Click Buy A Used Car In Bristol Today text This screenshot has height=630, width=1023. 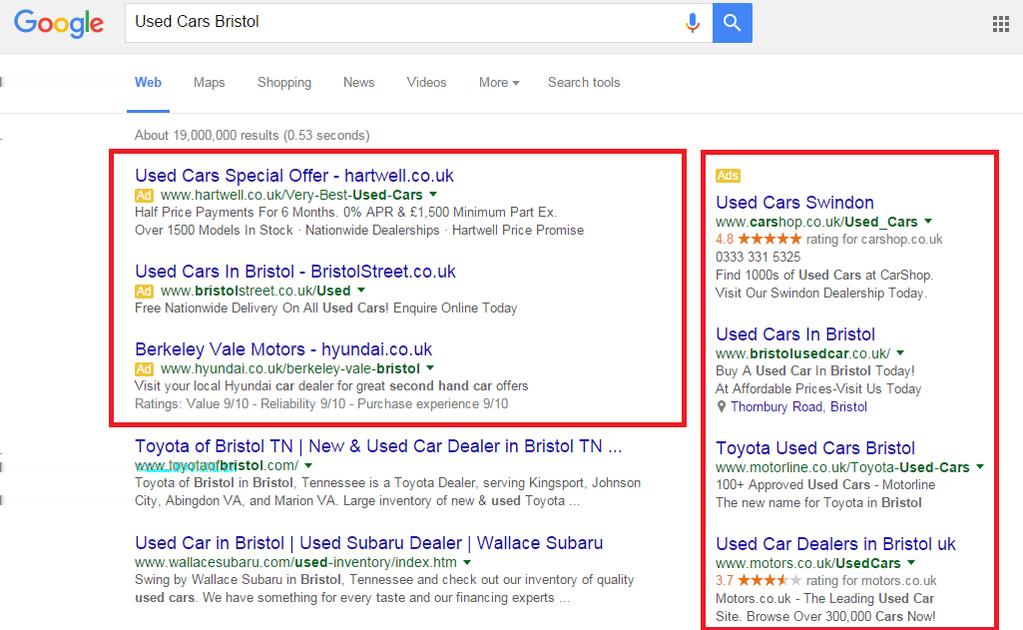(x=815, y=371)
